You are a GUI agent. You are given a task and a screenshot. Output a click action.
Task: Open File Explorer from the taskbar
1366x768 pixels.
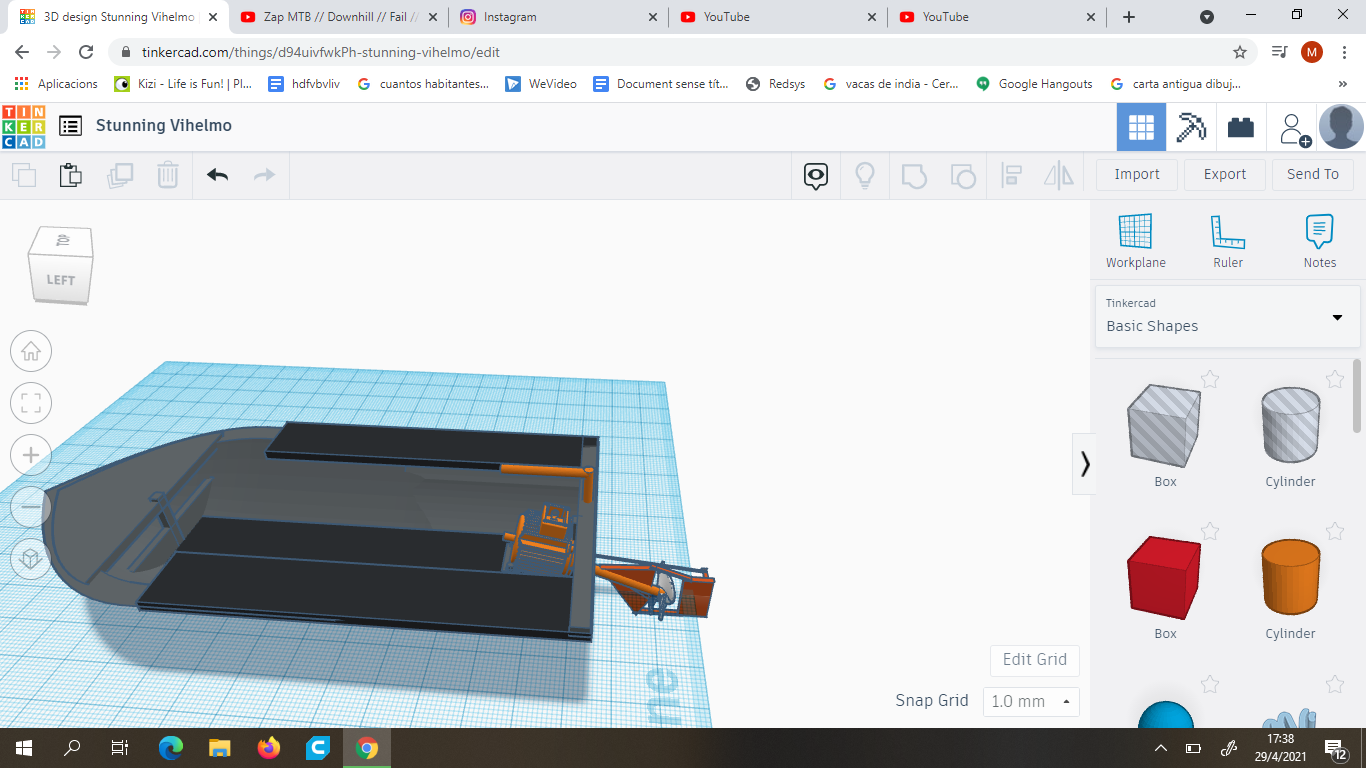coord(220,748)
